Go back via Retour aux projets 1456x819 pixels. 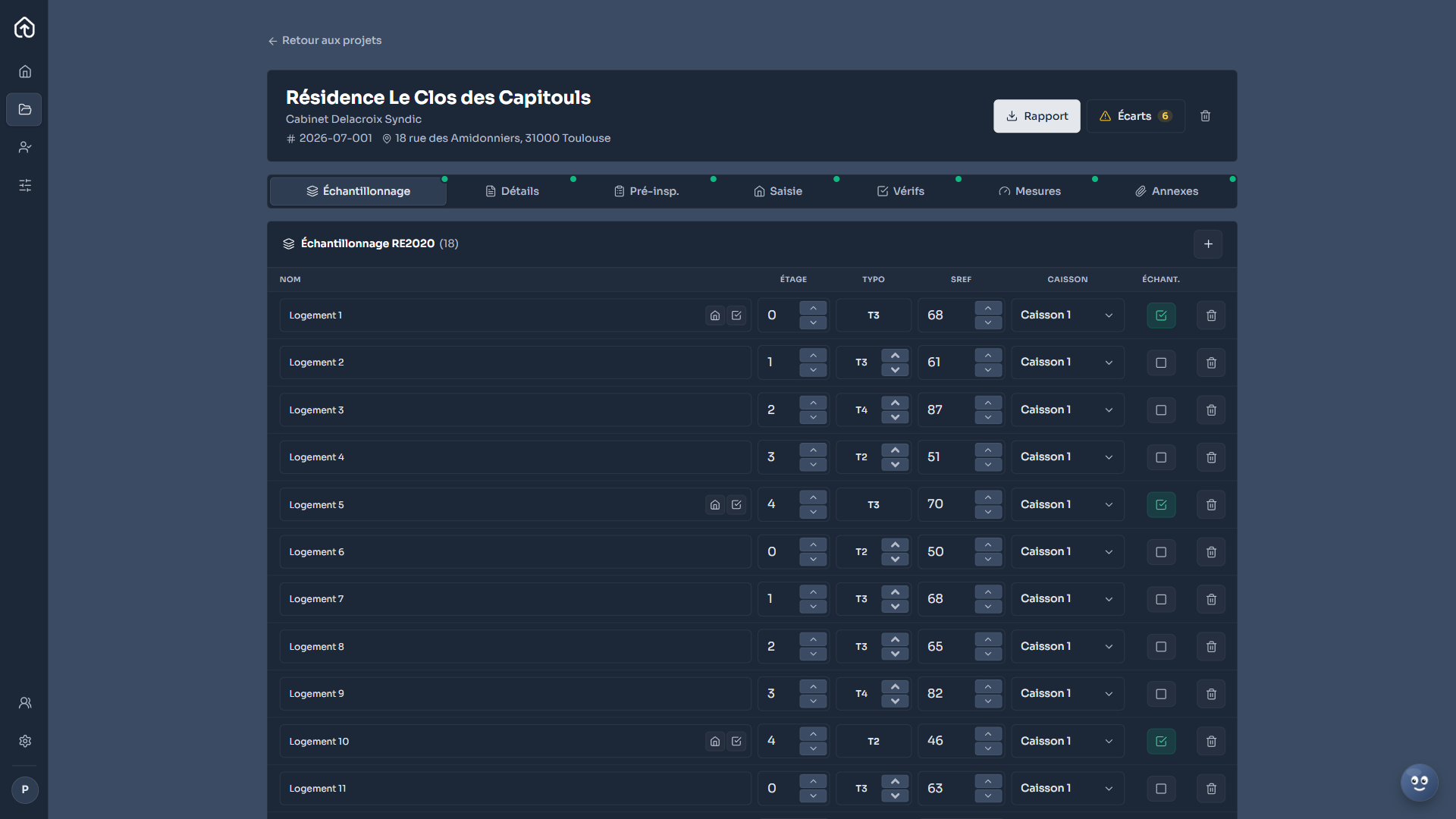(x=325, y=41)
